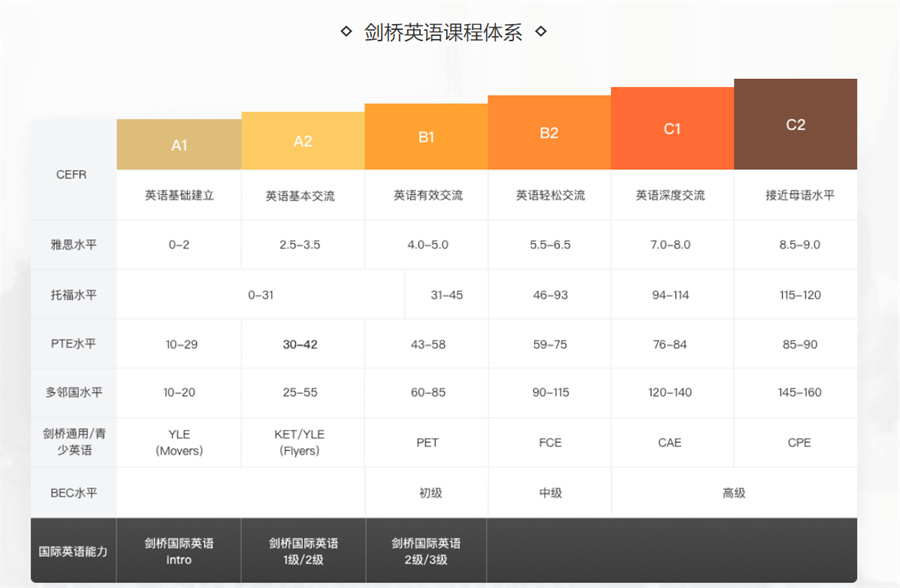Select the A1 level header block
This screenshot has width=900, height=588.
click(x=179, y=145)
